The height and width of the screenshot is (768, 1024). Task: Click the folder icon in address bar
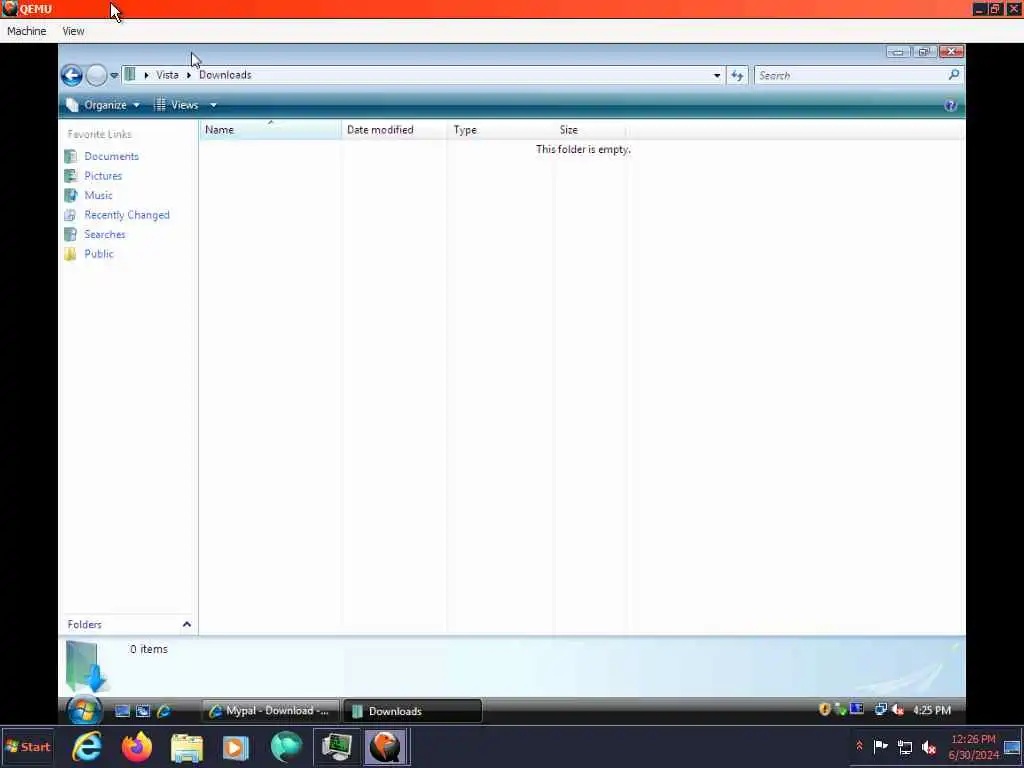coord(130,74)
